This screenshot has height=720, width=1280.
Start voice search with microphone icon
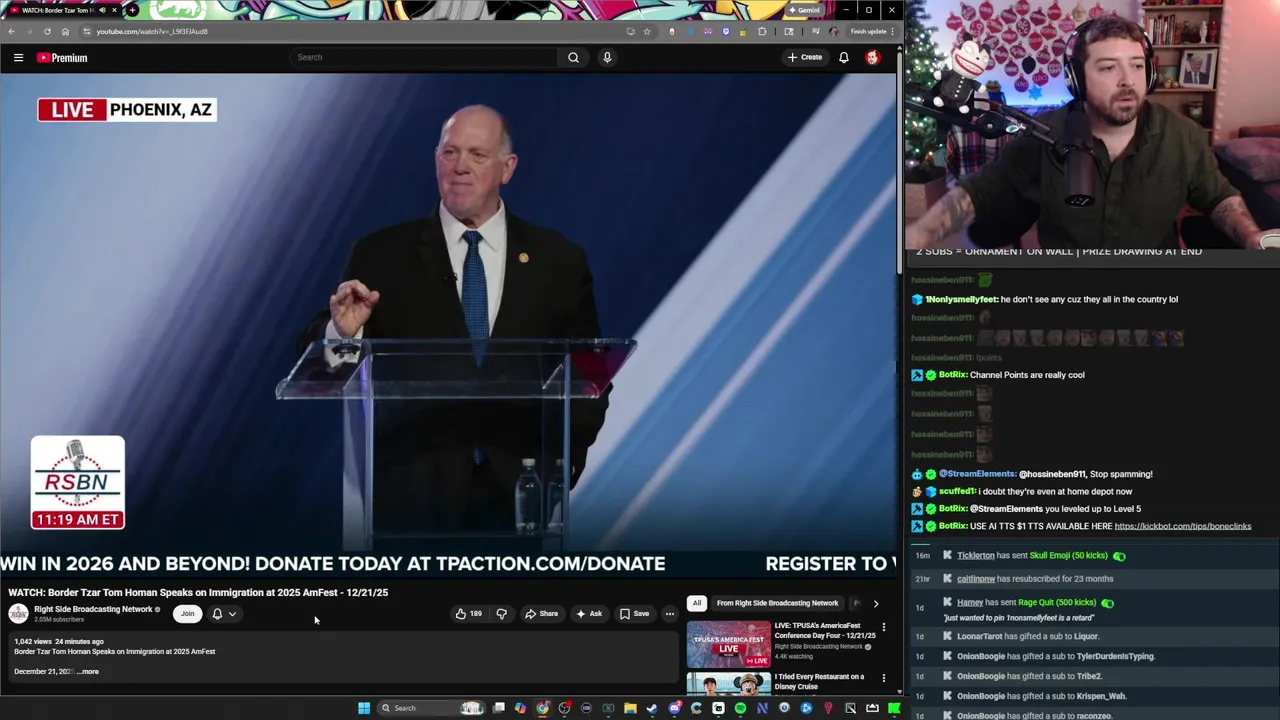[x=607, y=57]
